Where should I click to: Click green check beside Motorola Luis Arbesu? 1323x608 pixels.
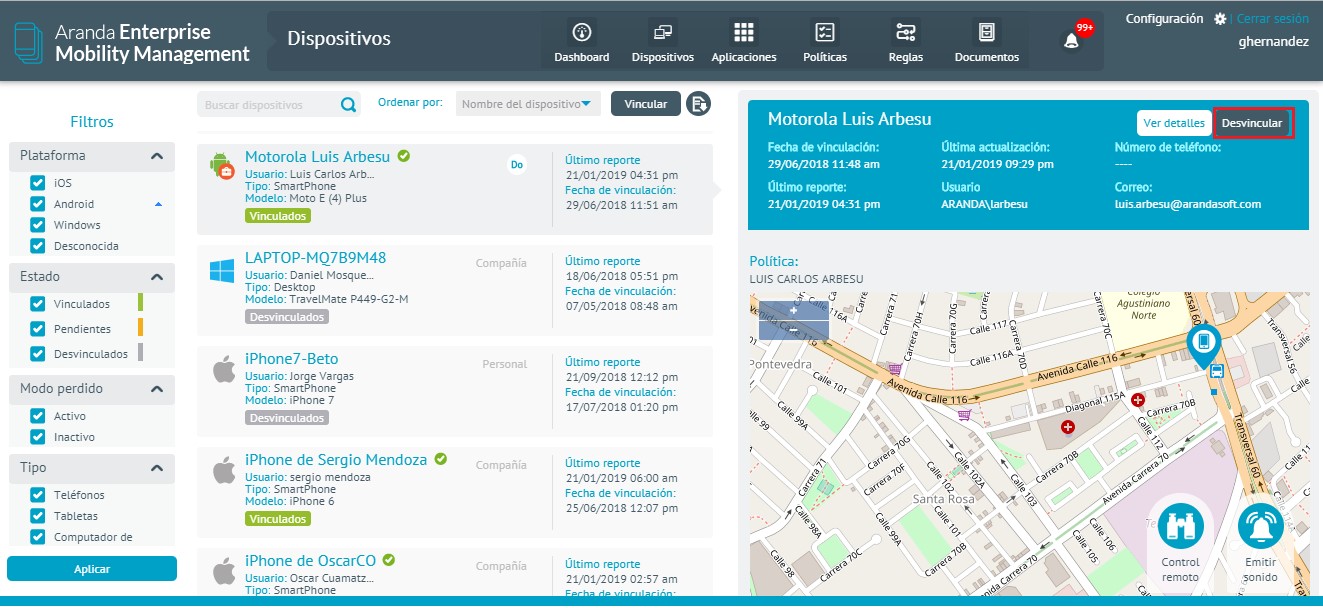[x=404, y=156]
